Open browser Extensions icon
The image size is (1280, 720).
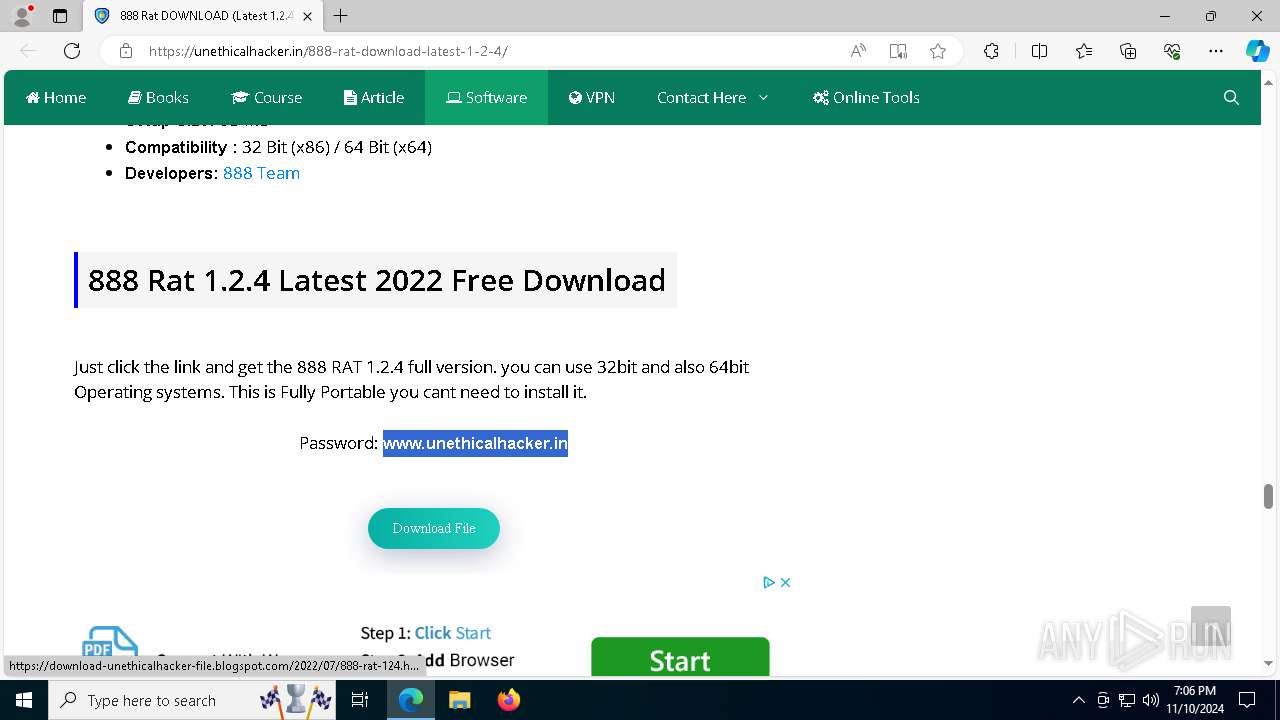point(991,51)
